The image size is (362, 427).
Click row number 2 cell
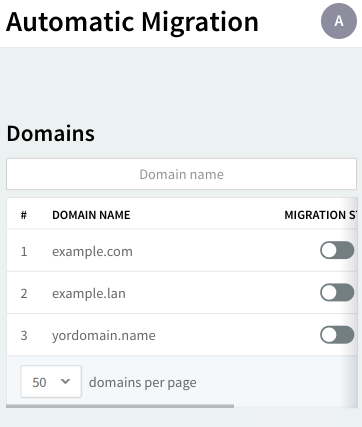pyautogui.click(x=24, y=293)
